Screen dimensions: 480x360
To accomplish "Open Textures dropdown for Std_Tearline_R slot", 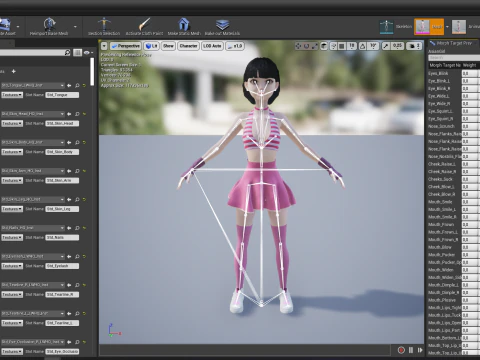I will click(x=12, y=295).
